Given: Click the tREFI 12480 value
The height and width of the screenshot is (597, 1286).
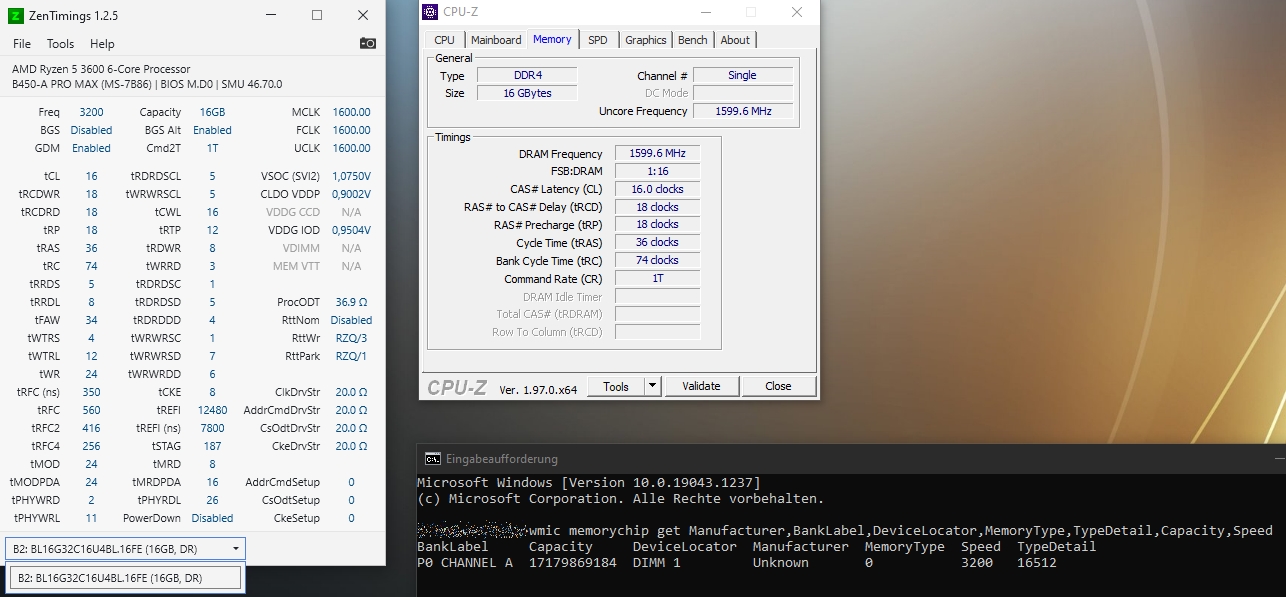Looking at the screenshot, I should click(x=212, y=410).
